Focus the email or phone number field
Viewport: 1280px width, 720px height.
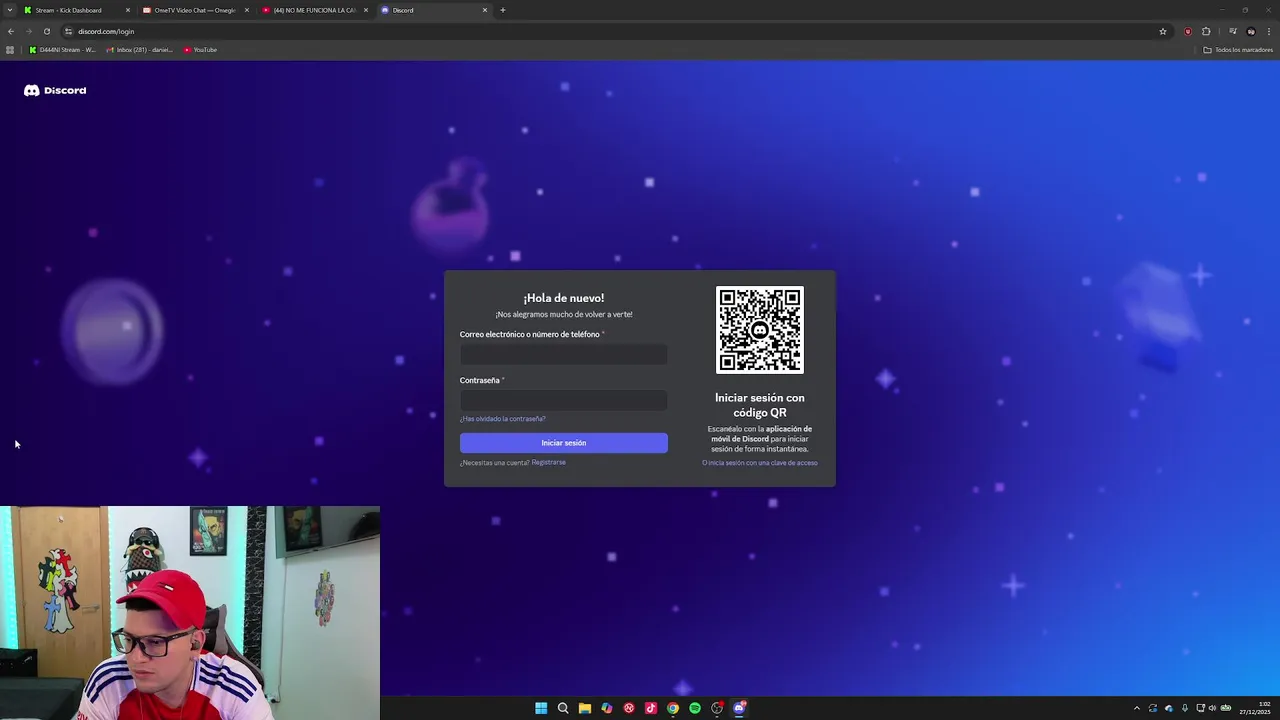[x=563, y=354]
